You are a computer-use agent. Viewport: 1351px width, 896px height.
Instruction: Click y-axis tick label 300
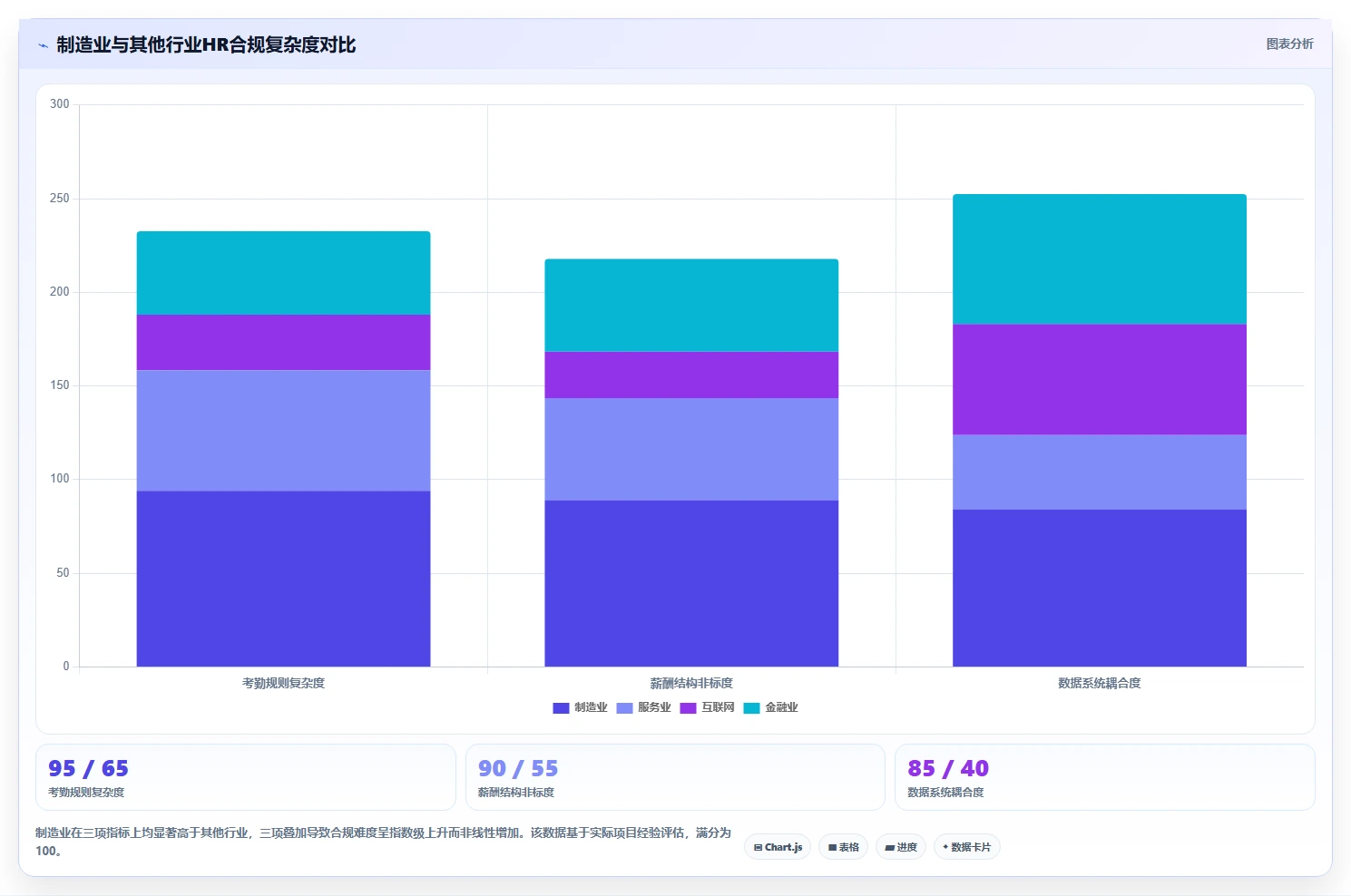pos(60,104)
